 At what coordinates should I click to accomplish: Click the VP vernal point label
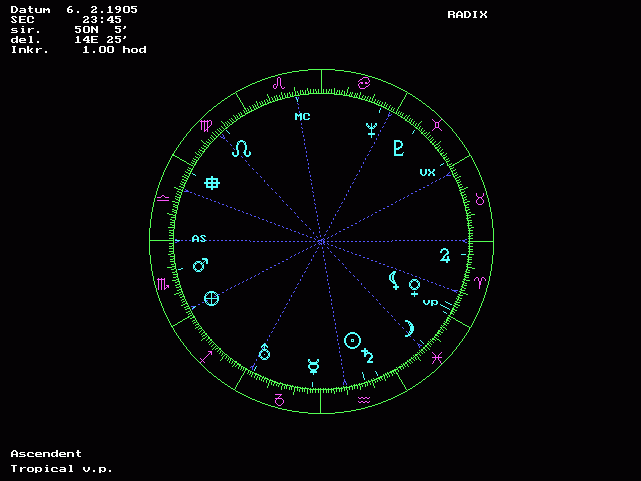(430, 303)
